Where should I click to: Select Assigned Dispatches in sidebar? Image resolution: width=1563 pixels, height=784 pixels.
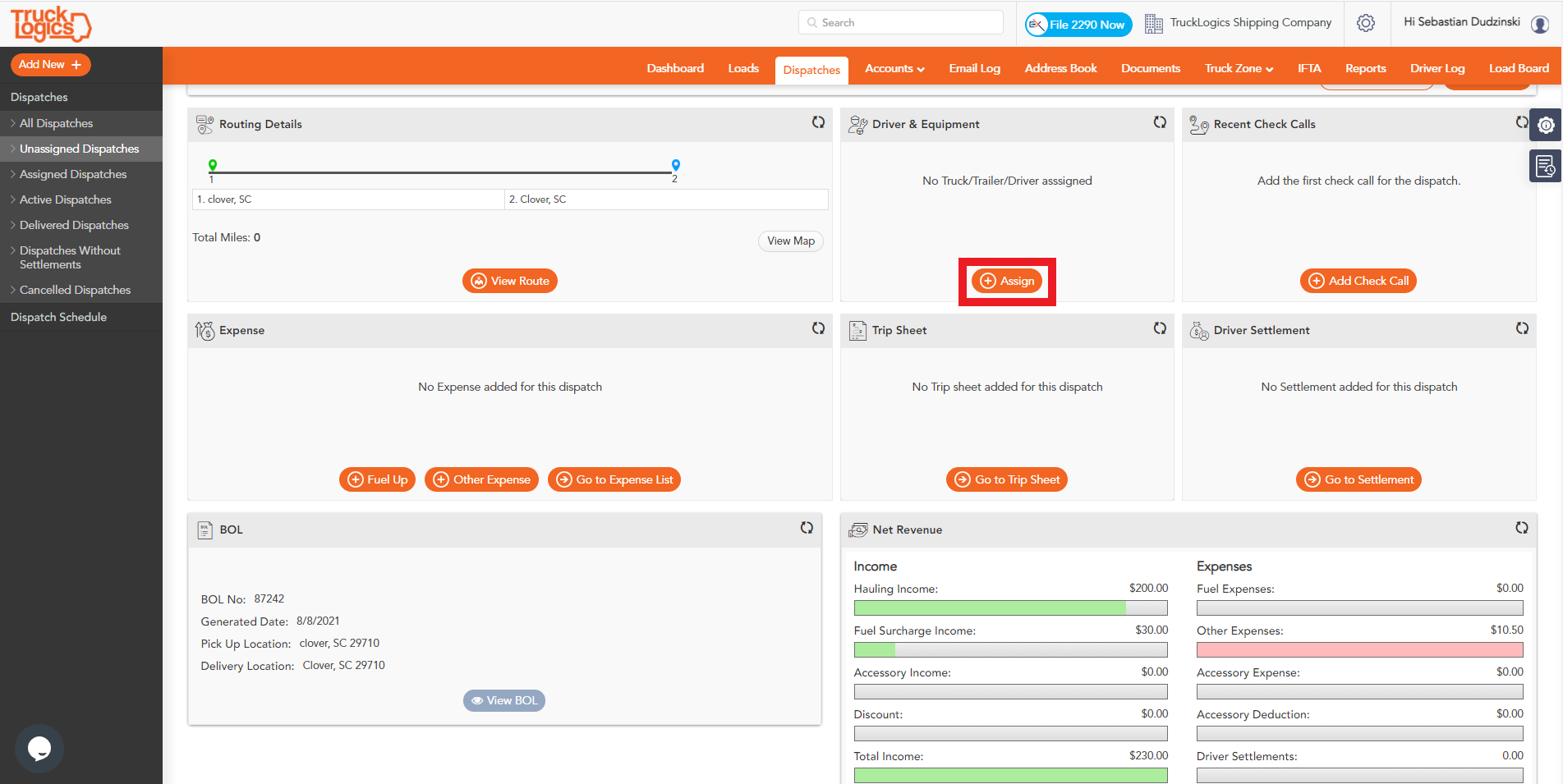click(81, 174)
